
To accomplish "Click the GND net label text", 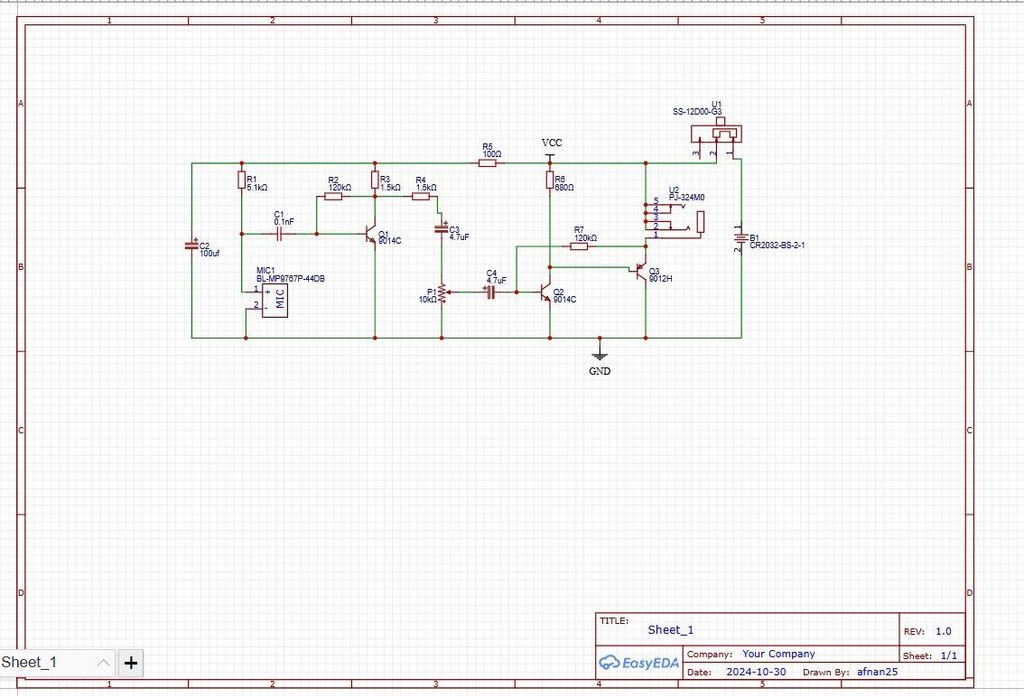I will point(600,371).
